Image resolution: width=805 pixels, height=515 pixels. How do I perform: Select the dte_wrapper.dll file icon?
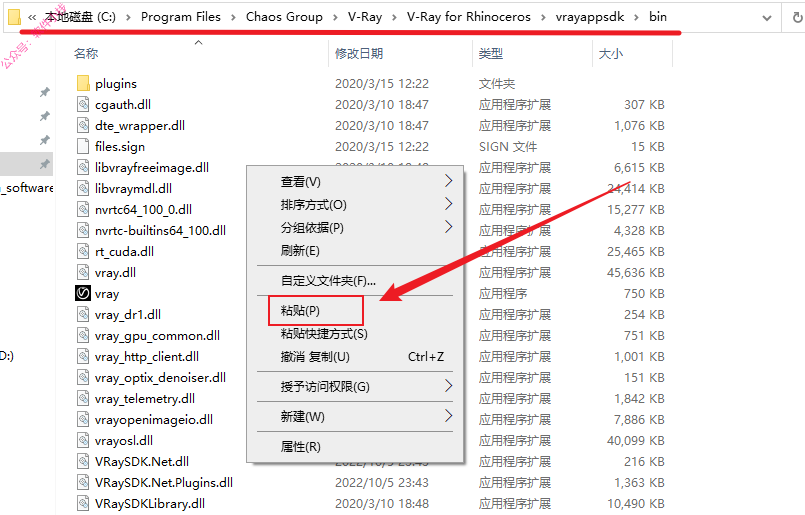[x=83, y=125]
